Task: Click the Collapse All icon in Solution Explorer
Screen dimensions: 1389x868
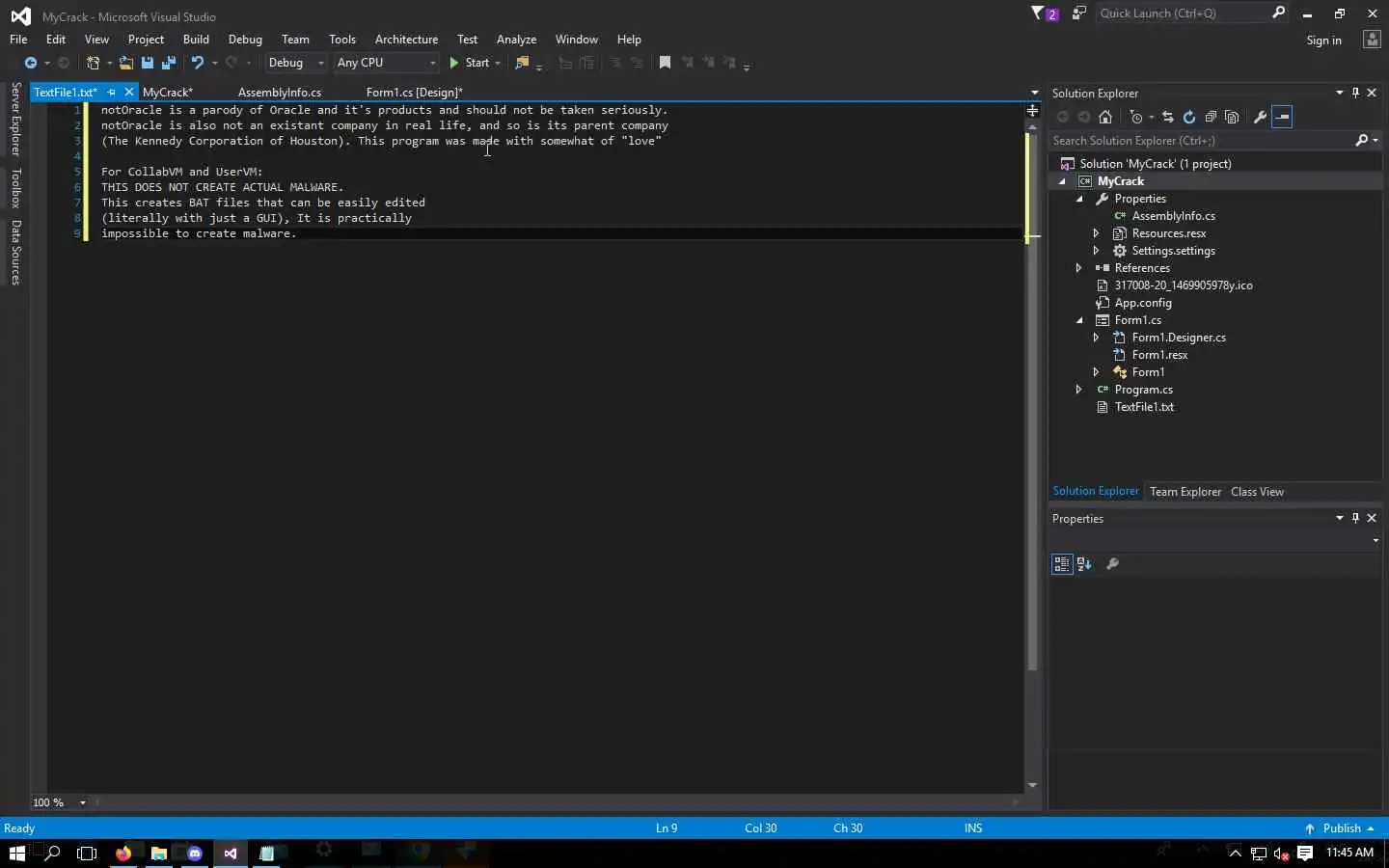Action: point(1211,117)
